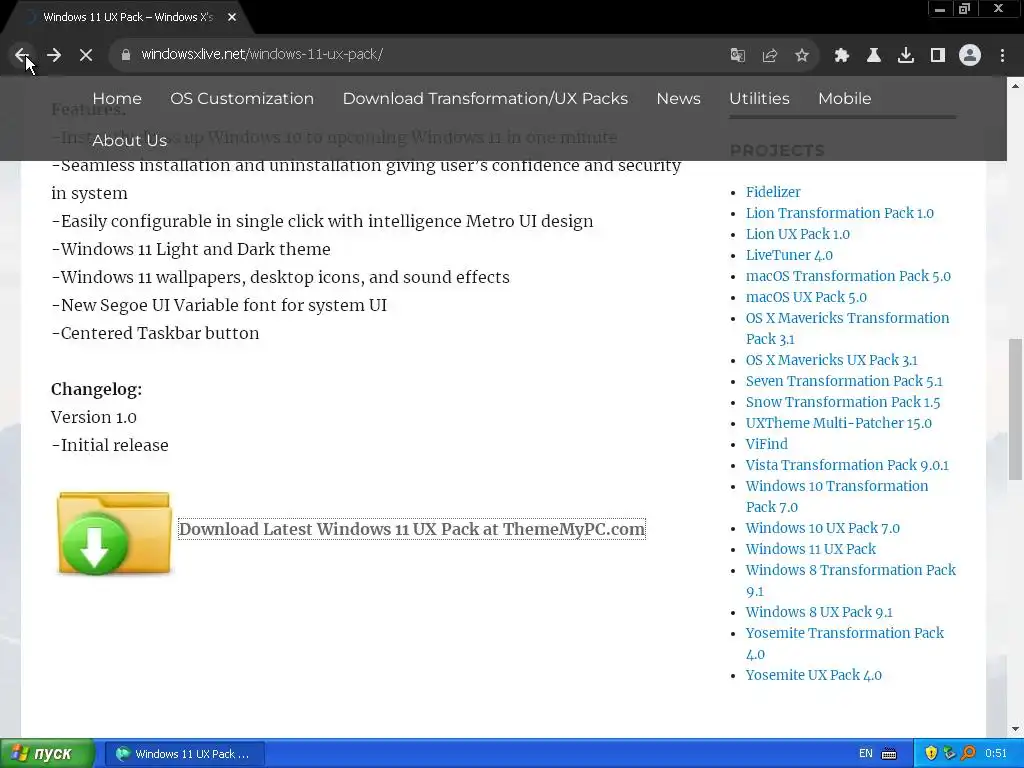This screenshot has width=1024, height=768.
Task: Open Windows 11 UX Pack sidebar link
Action: (811, 549)
